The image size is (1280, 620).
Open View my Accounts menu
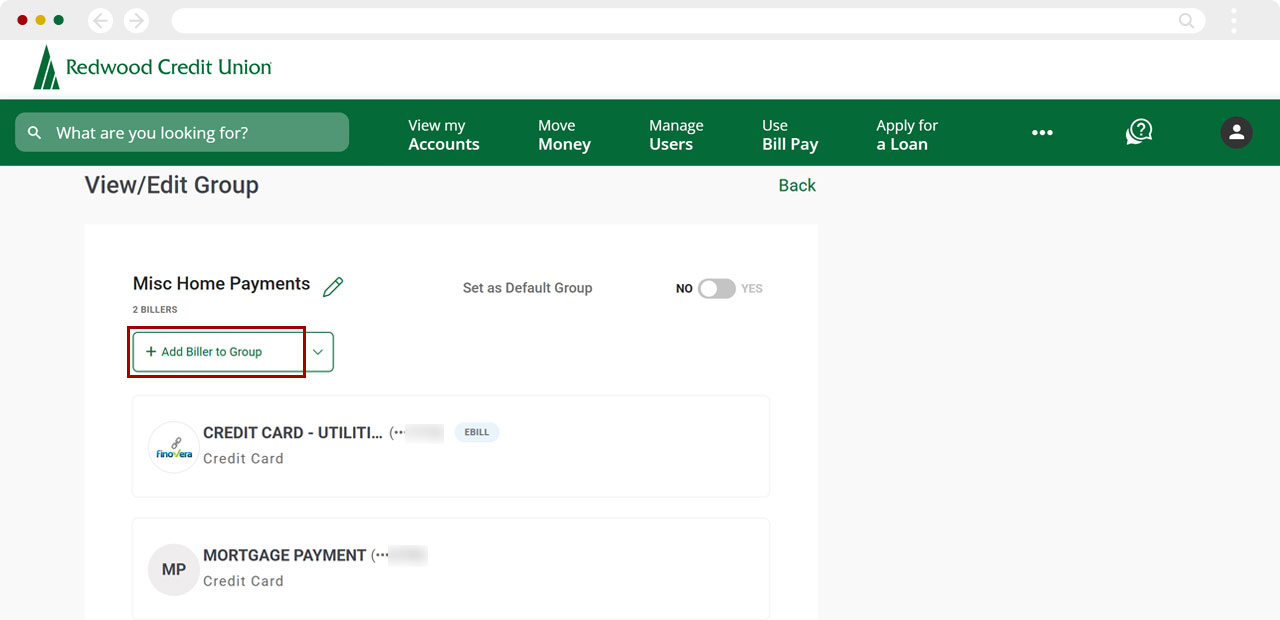[x=443, y=134]
